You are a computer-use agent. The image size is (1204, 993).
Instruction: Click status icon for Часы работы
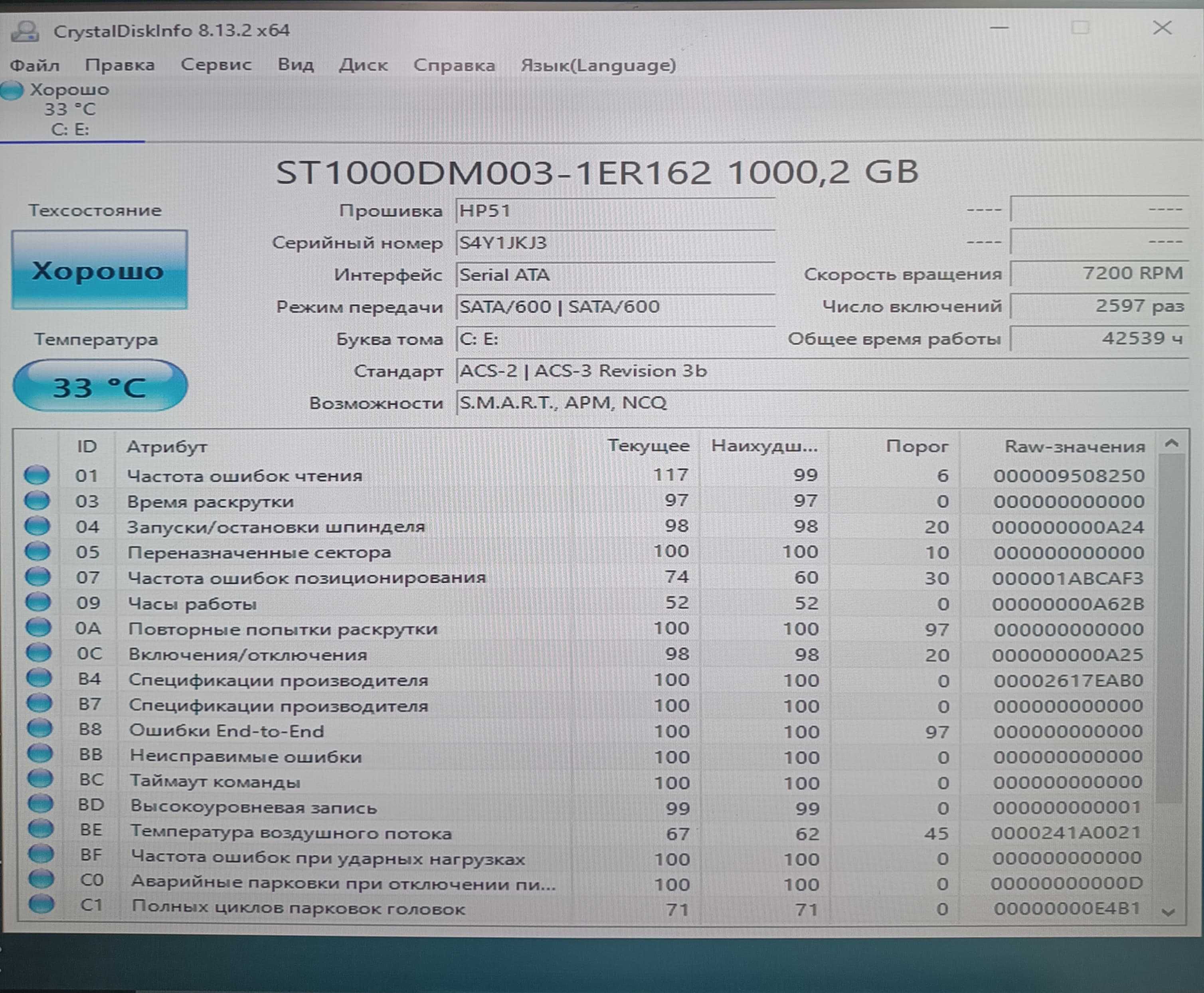tap(38, 602)
